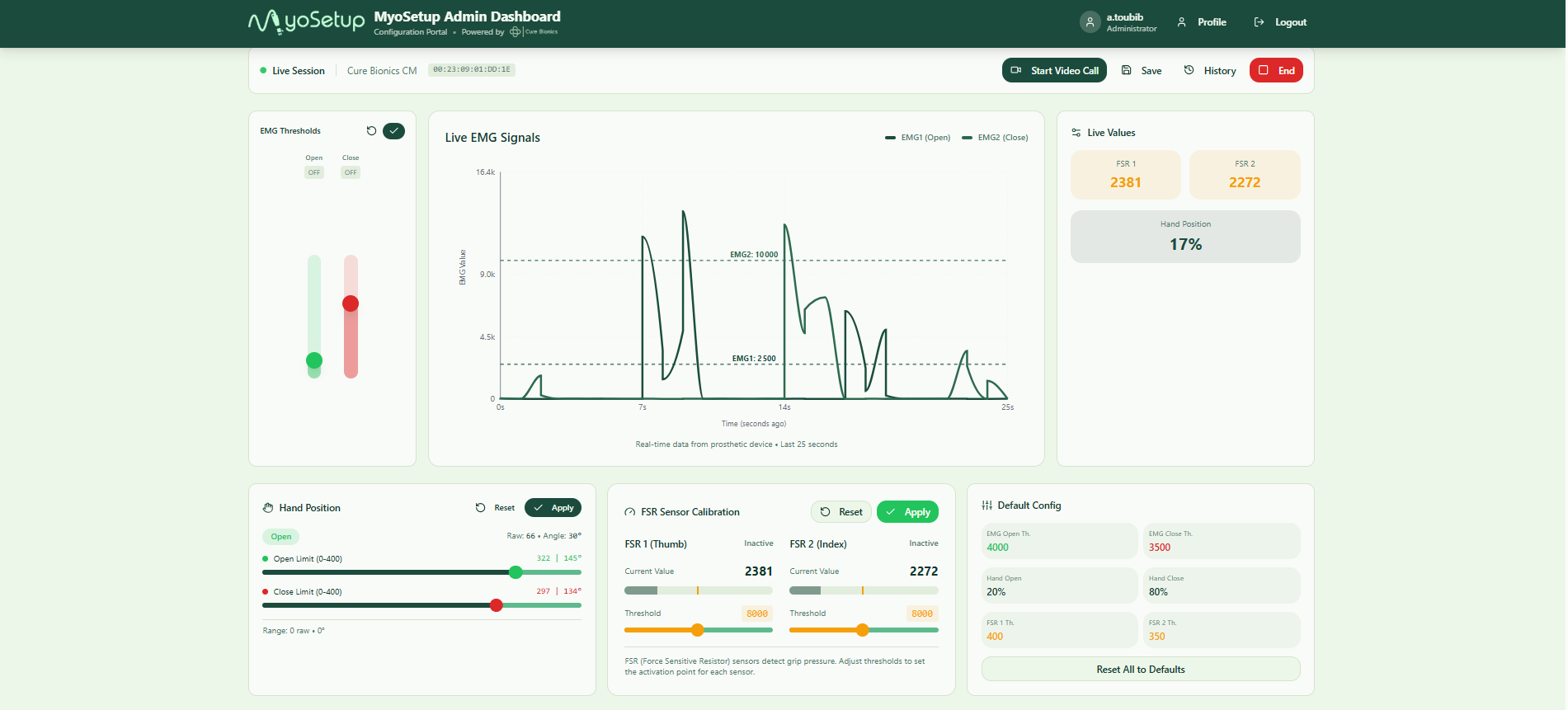Confirm EMG Thresholds with the checkmark button

point(393,130)
